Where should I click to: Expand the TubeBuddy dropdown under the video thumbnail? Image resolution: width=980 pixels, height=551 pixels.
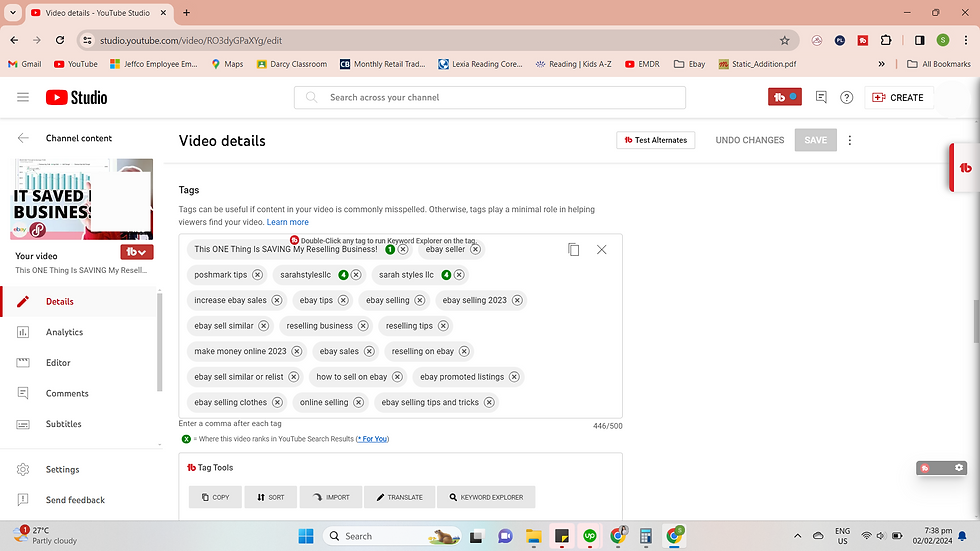pyautogui.click(x=137, y=252)
